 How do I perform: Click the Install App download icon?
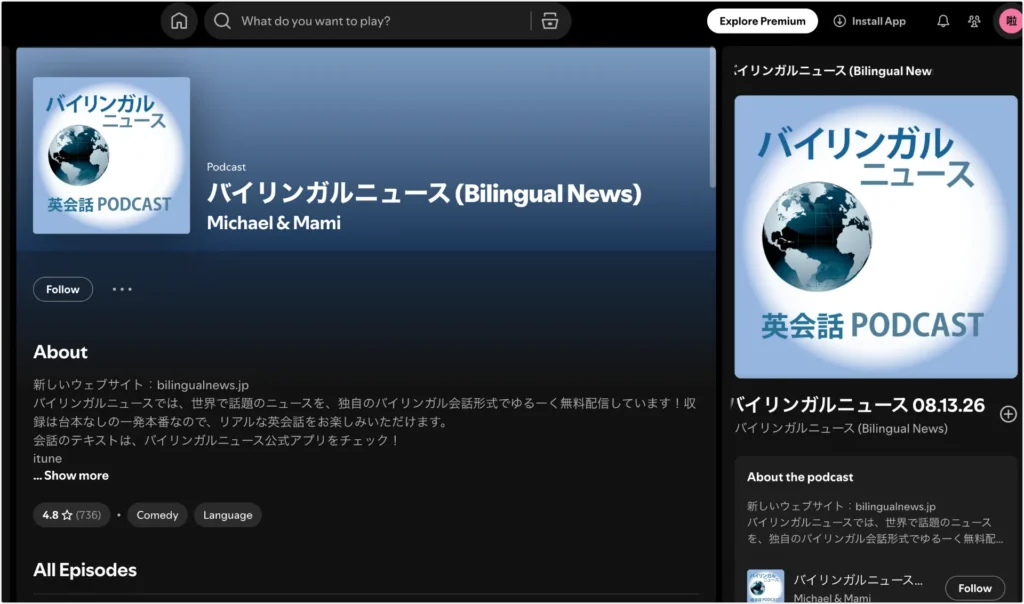click(839, 22)
